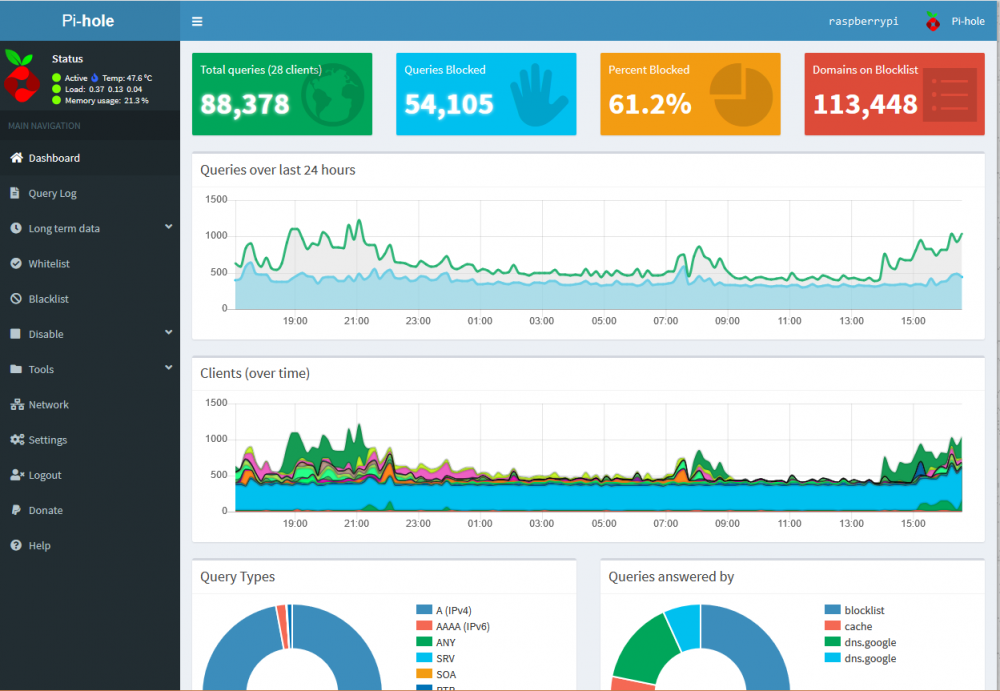Click the Domains on Blocklist red card
This screenshot has width=1000, height=691.
[894, 94]
